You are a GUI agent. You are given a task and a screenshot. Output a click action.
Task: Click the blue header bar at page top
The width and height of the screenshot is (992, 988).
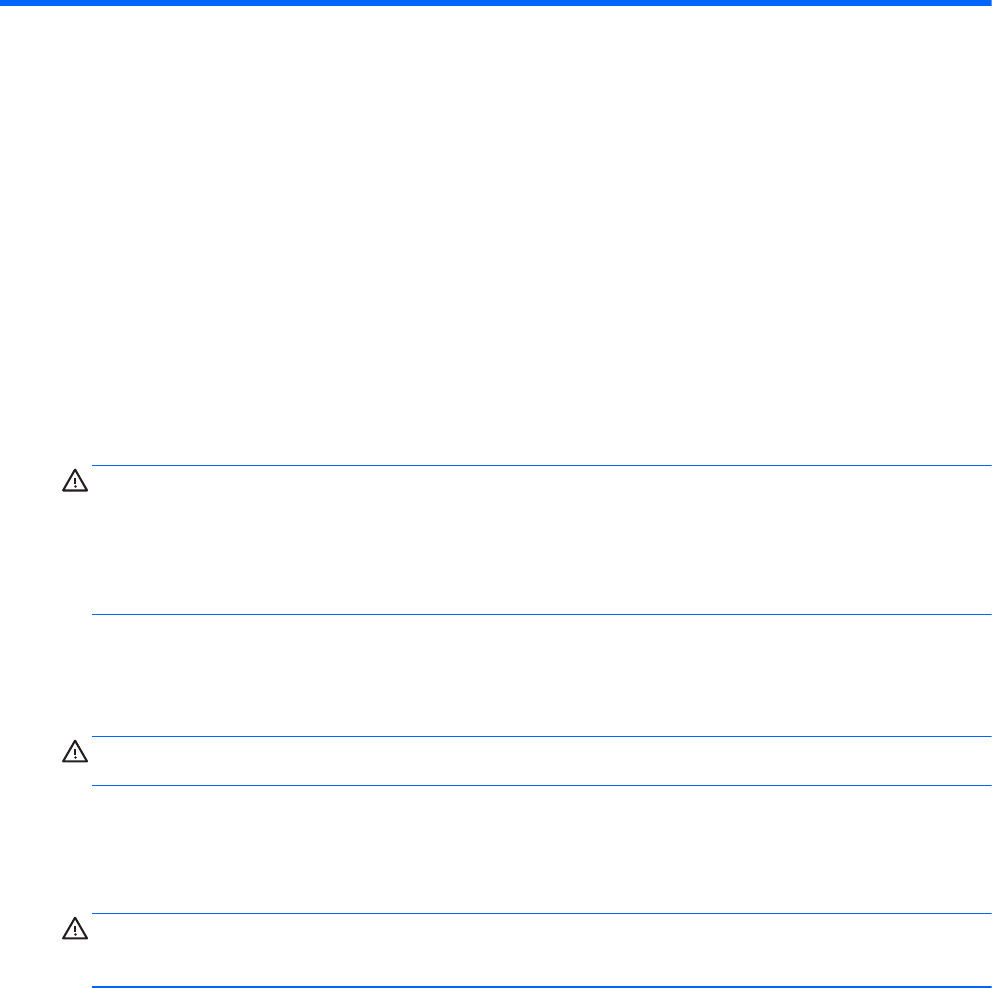click(x=496, y=3)
